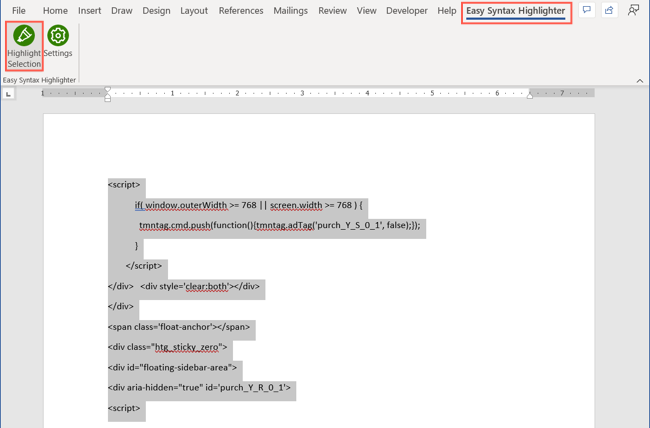Click the span class='float-anchor' code line
Viewport: 650px width, 428px height.
point(180,327)
